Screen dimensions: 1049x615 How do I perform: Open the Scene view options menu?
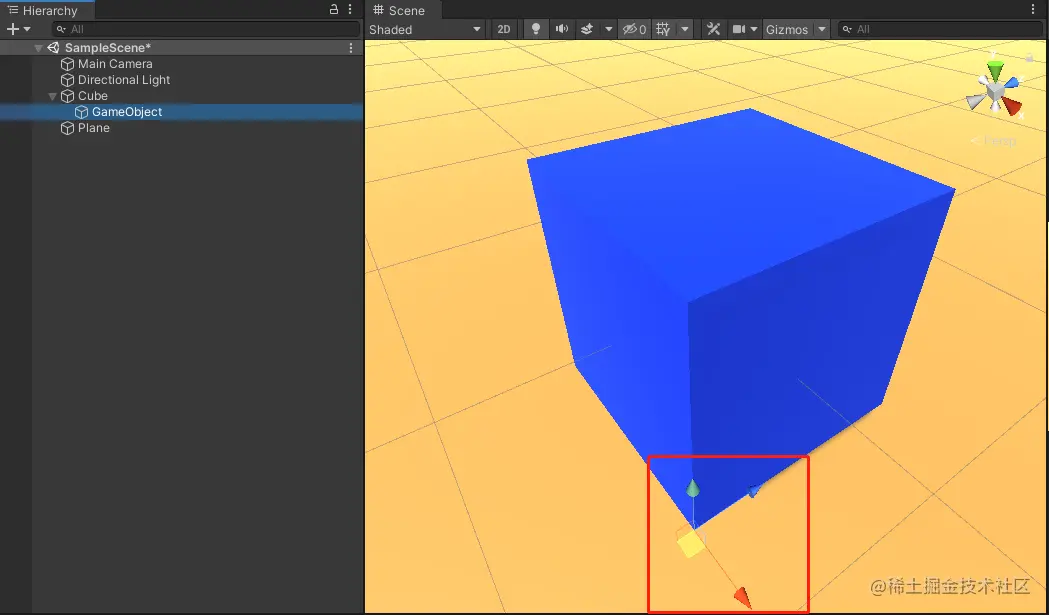pos(1034,9)
